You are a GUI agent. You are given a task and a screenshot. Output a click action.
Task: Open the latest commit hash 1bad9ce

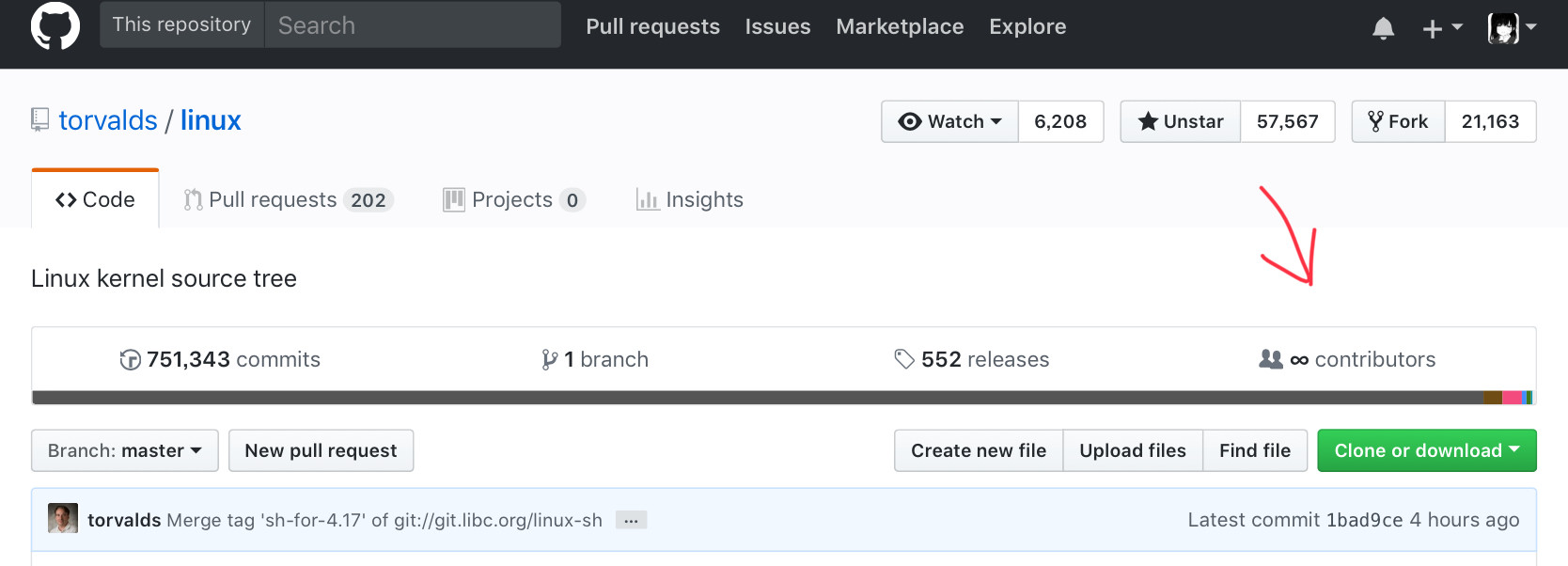pyautogui.click(x=1364, y=520)
